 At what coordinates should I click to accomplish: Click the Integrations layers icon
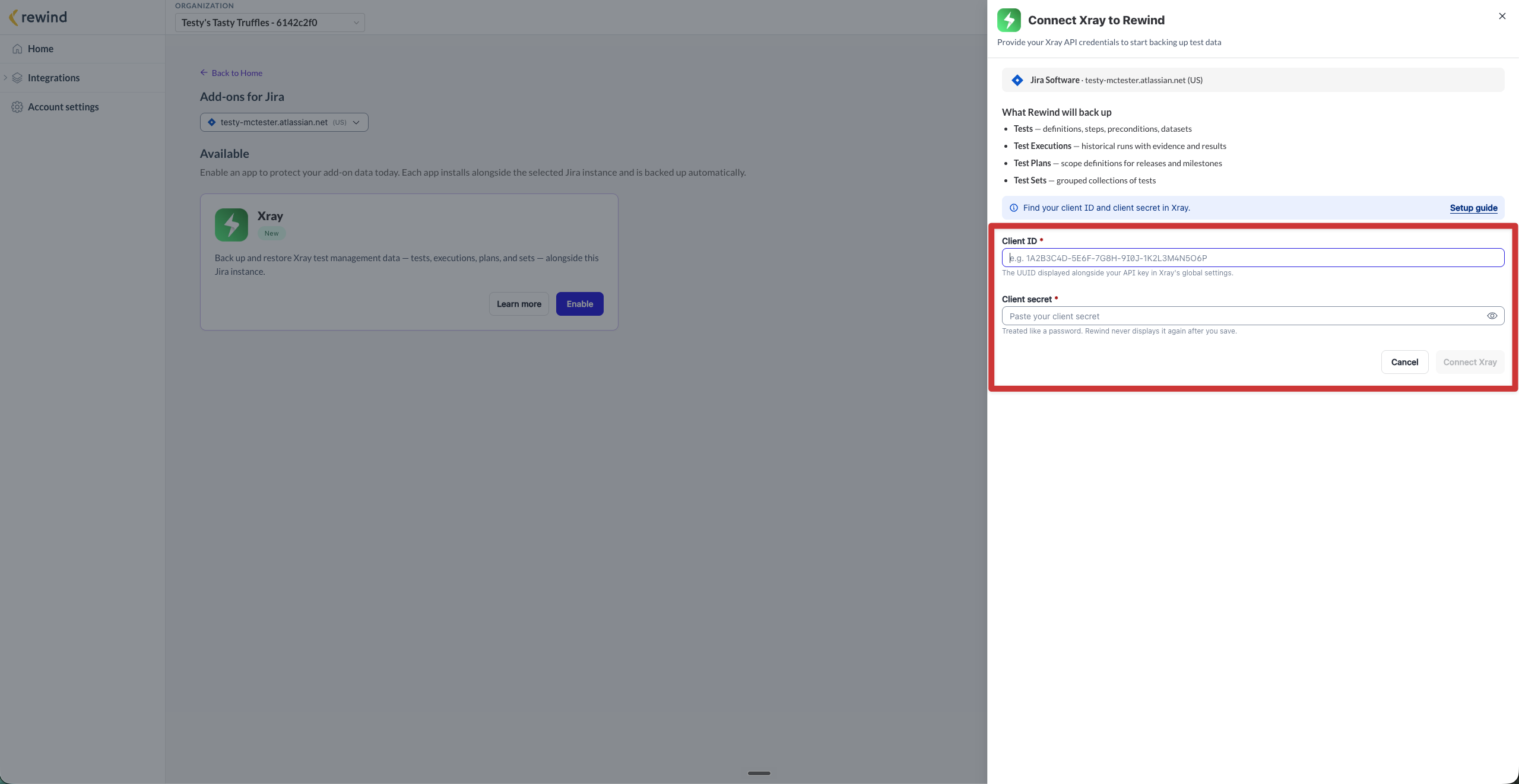coord(17,78)
